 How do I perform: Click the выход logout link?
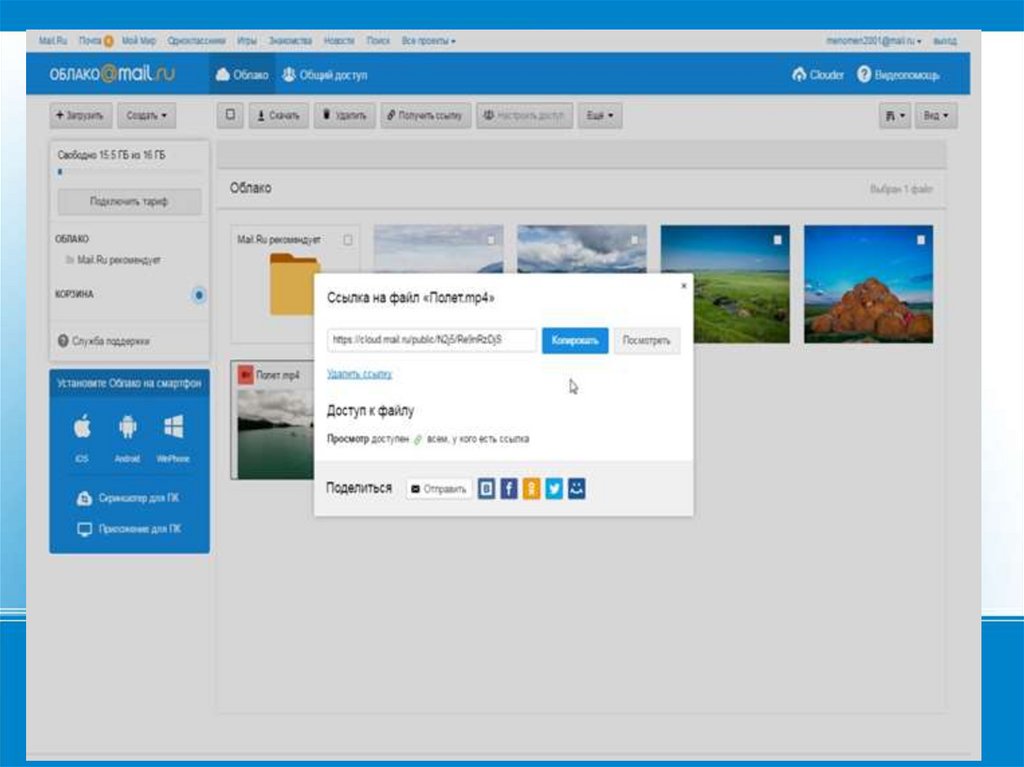(944, 41)
